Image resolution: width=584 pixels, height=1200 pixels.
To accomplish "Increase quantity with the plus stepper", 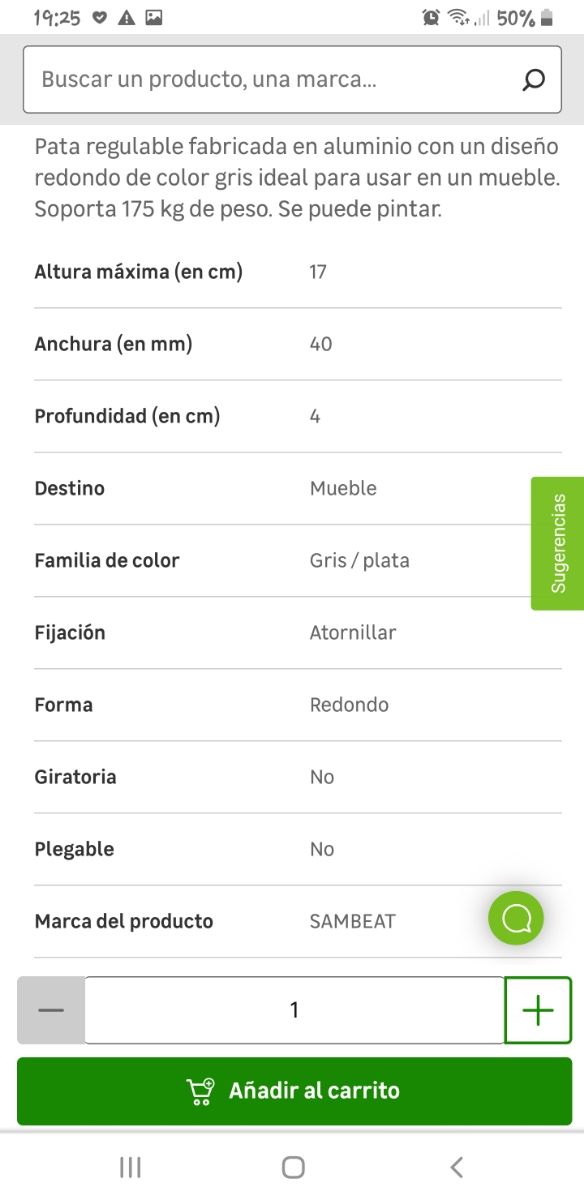I will click(538, 1009).
